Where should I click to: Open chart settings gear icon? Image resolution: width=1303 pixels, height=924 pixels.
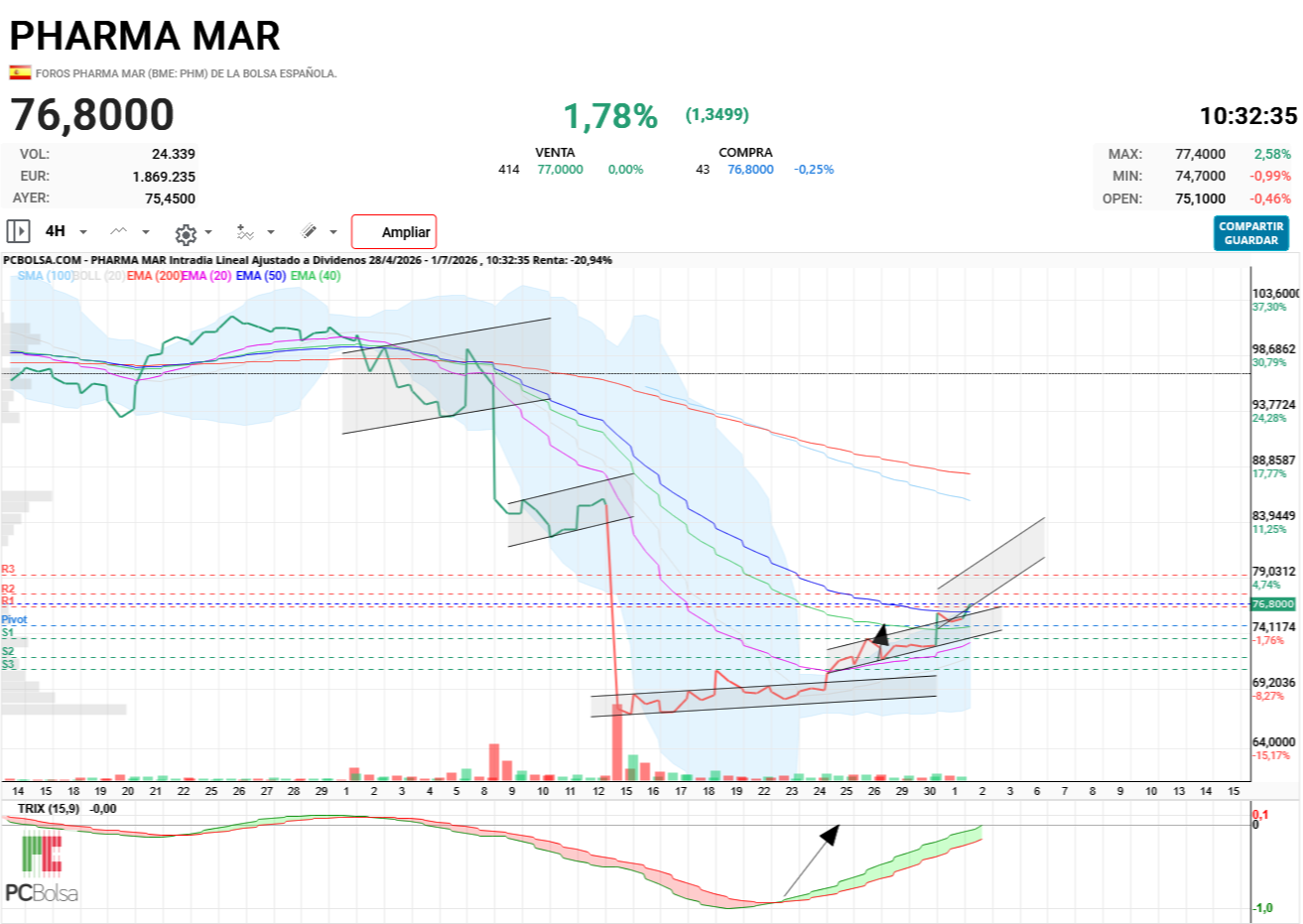(x=186, y=234)
